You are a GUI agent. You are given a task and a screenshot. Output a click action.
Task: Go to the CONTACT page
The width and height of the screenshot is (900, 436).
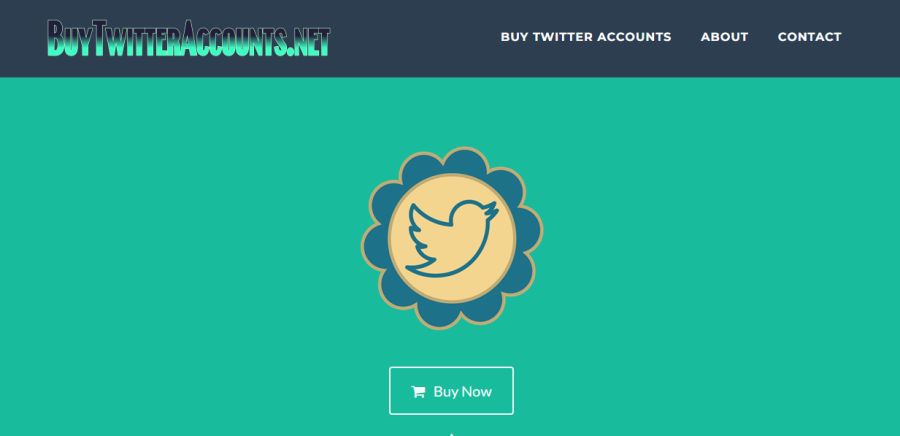(x=809, y=37)
